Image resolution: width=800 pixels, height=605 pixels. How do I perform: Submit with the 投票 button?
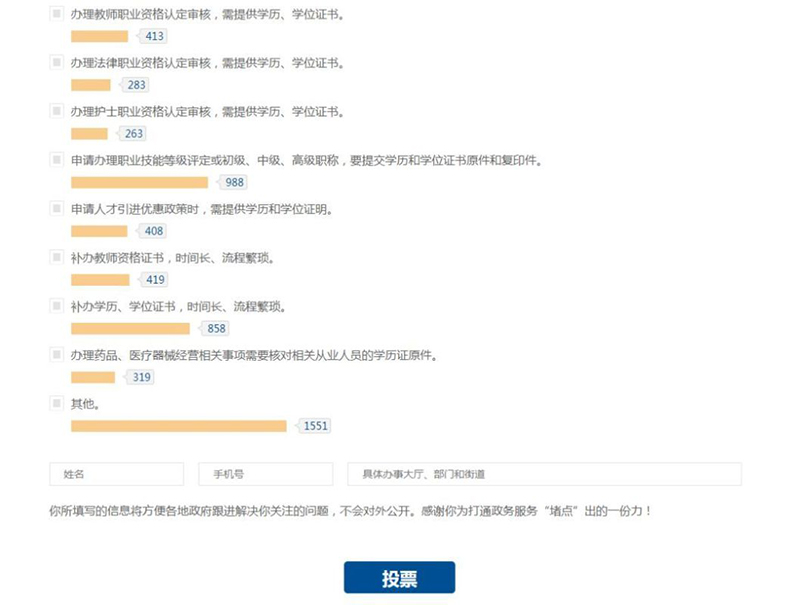click(399, 577)
